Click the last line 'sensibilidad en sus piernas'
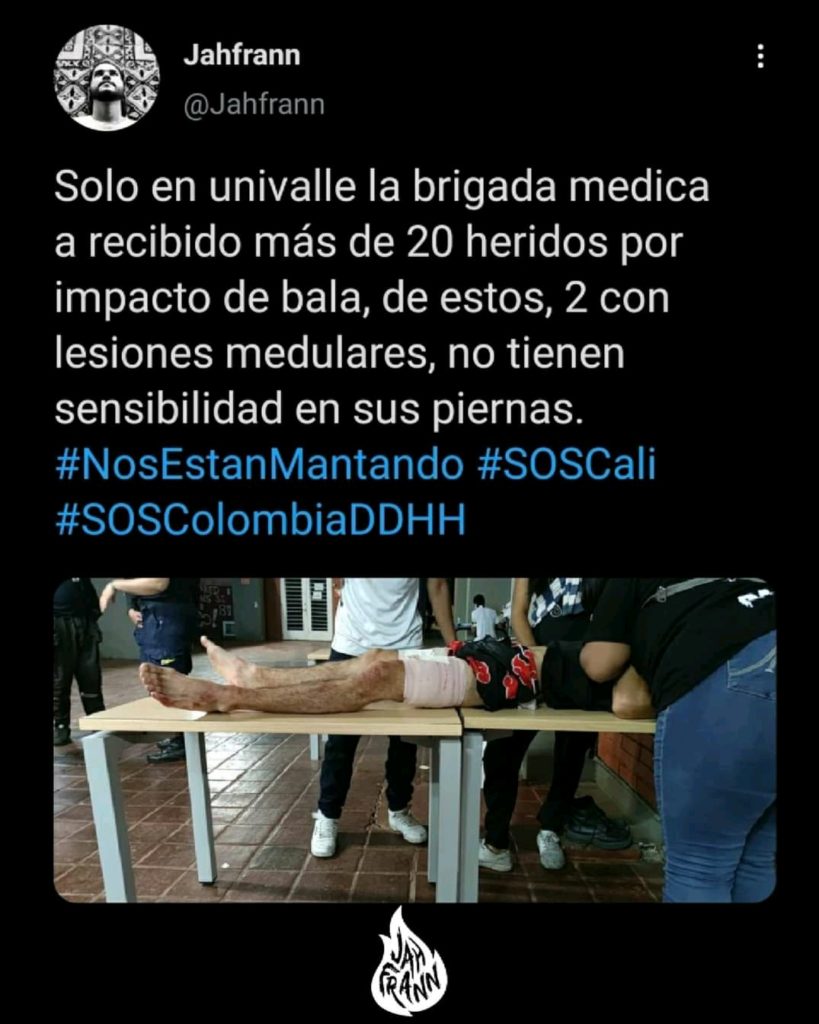Viewport: 819px width, 1024px height. (x=318, y=410)
